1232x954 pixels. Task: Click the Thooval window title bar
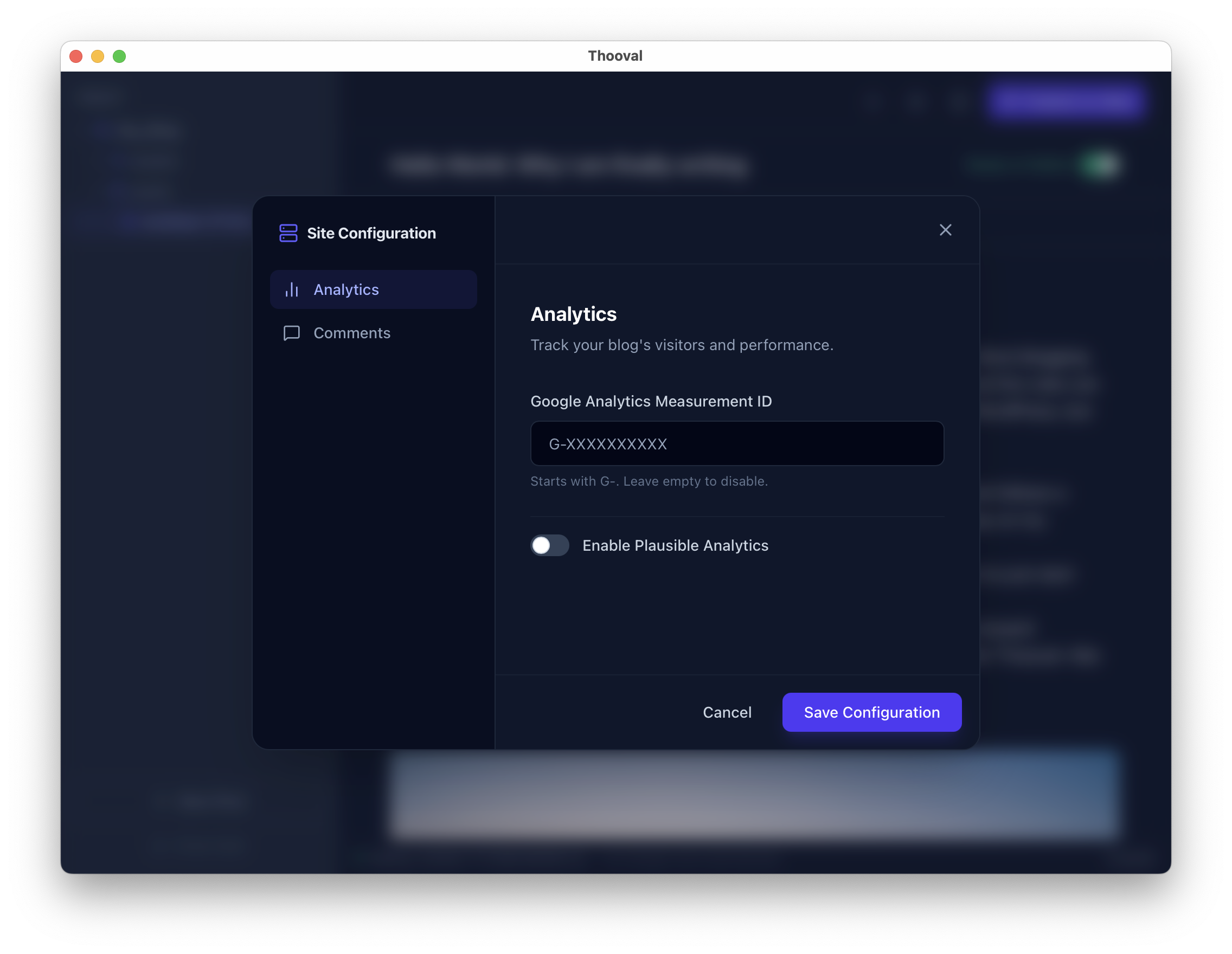point(615,56)
